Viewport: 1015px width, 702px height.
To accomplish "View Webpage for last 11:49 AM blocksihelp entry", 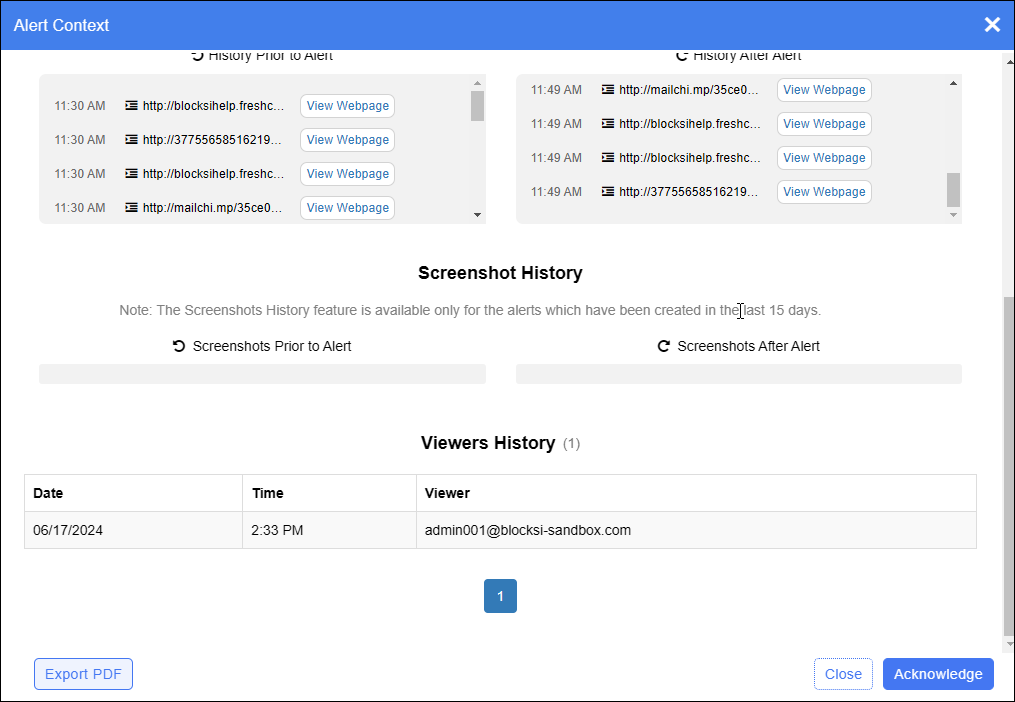I will [824, 158].
